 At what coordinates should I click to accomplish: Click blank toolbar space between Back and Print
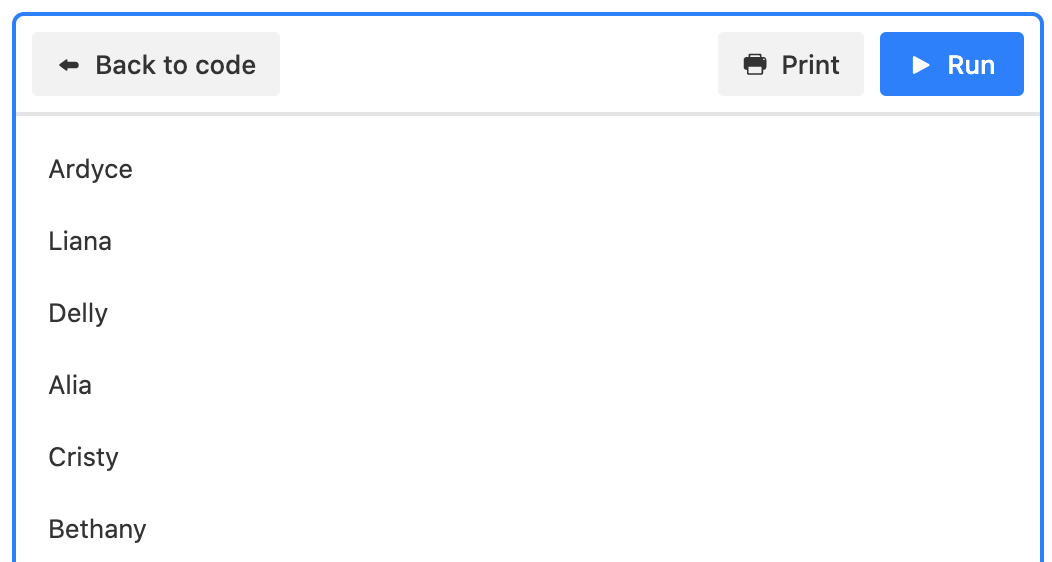[498, 64]
